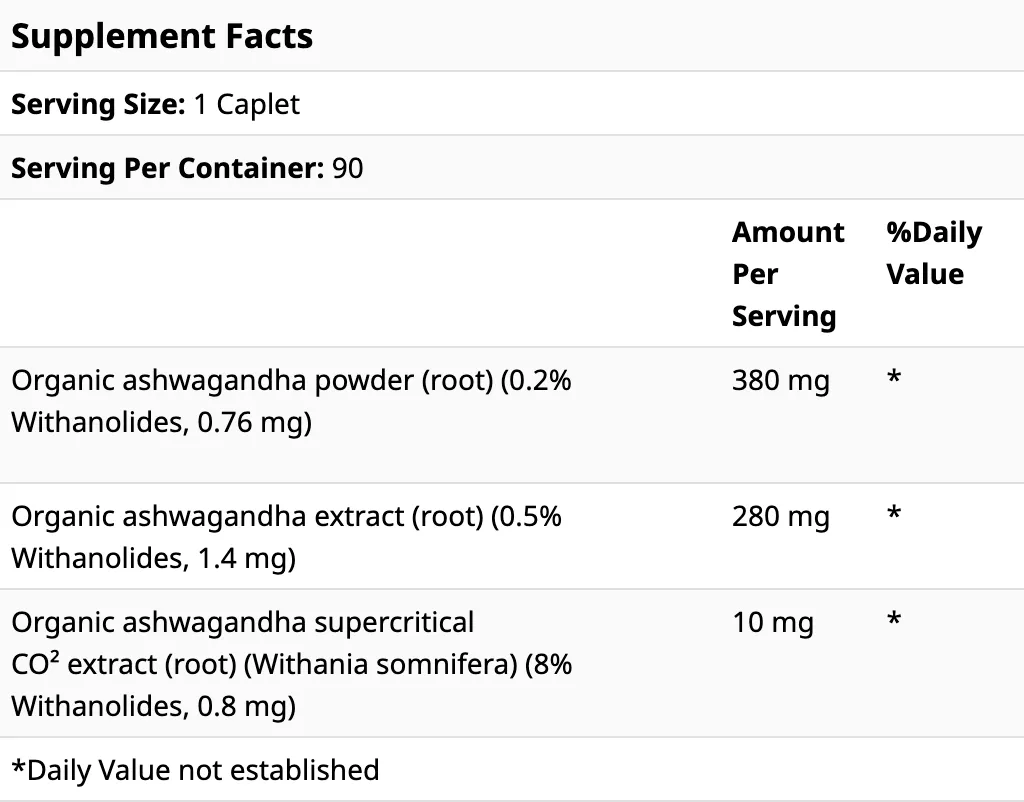This screenshot has height=802, width=1024.
Task: Click the asterisk in the 10 mg row
Action: coord(894,621)
